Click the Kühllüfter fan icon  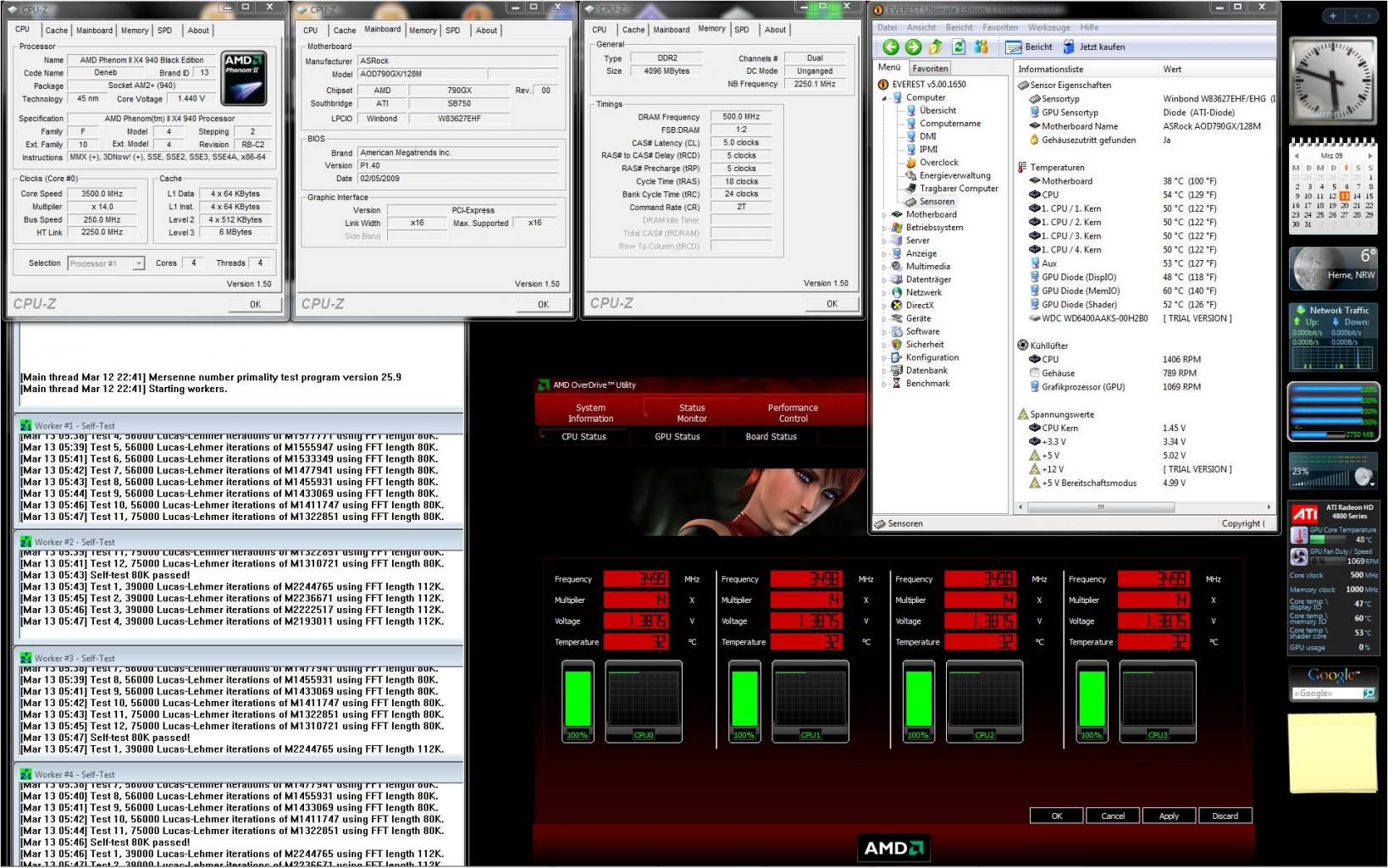[1022, 346]
